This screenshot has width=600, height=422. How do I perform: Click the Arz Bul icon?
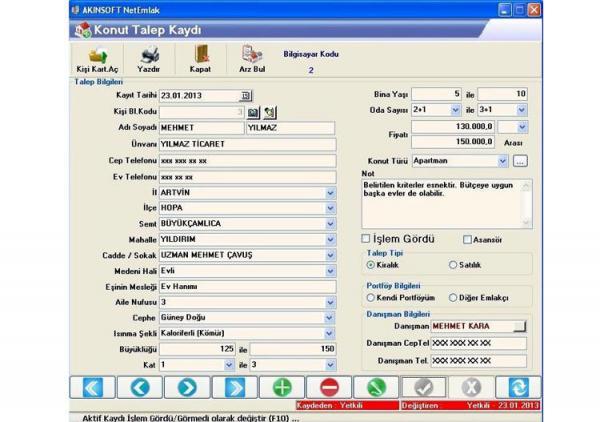[252, 54]
